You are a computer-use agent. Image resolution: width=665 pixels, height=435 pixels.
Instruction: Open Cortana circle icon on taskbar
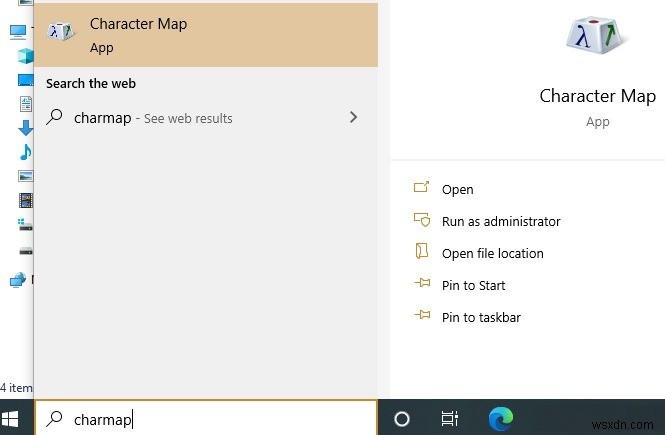click(402, 419)
